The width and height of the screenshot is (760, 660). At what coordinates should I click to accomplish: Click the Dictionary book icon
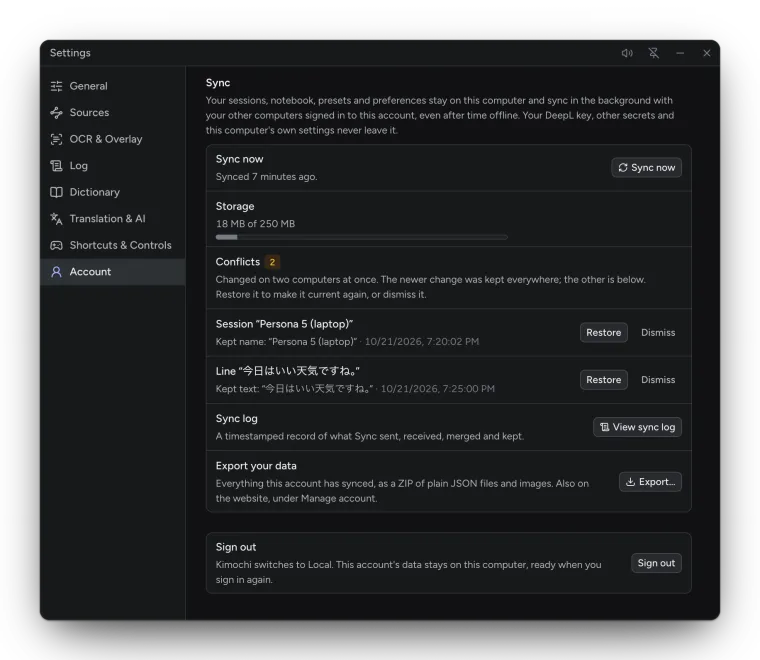pyautogui.click(x=56, y=192)
